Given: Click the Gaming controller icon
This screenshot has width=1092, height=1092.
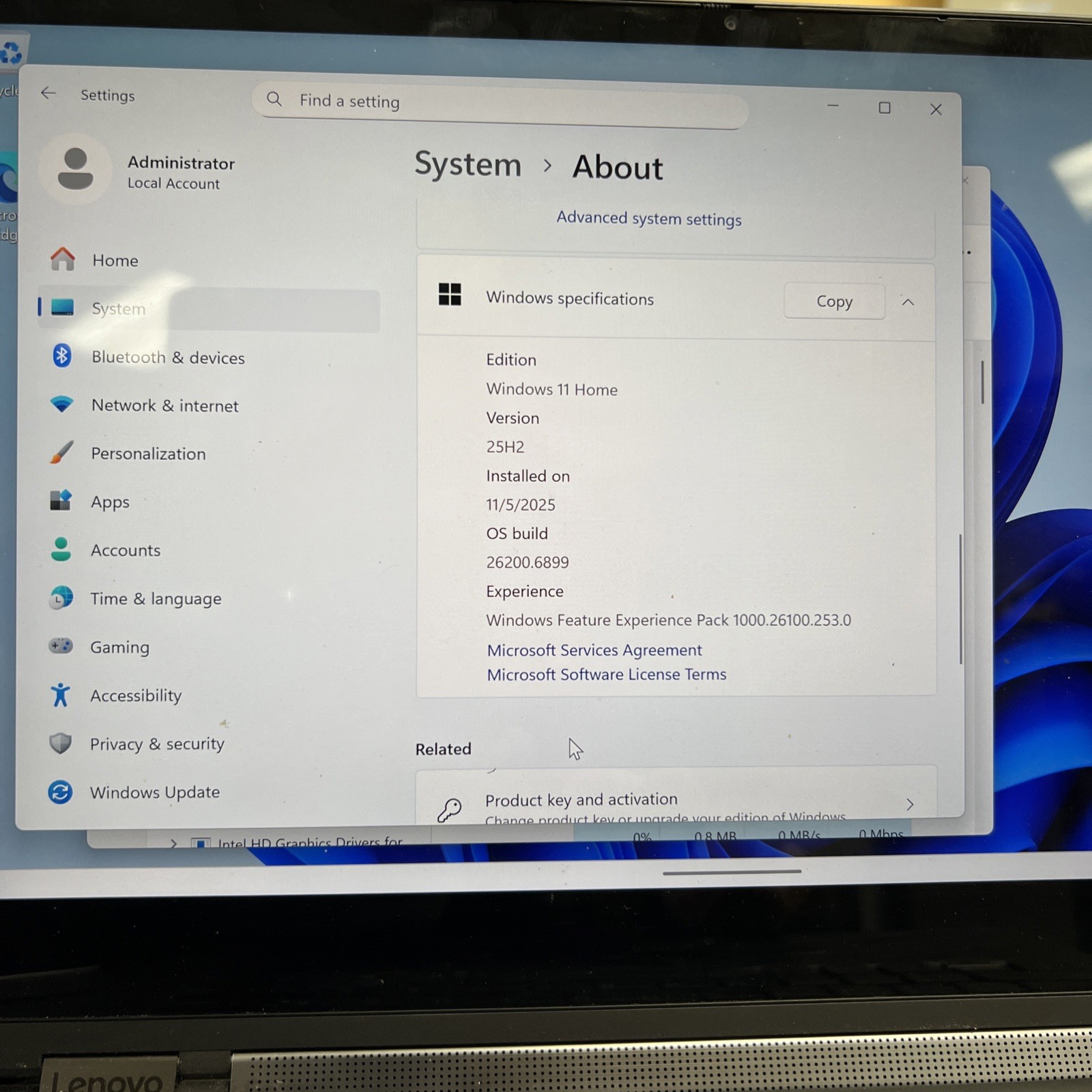Looking at the screenshot, I should [x=61, y=646].
